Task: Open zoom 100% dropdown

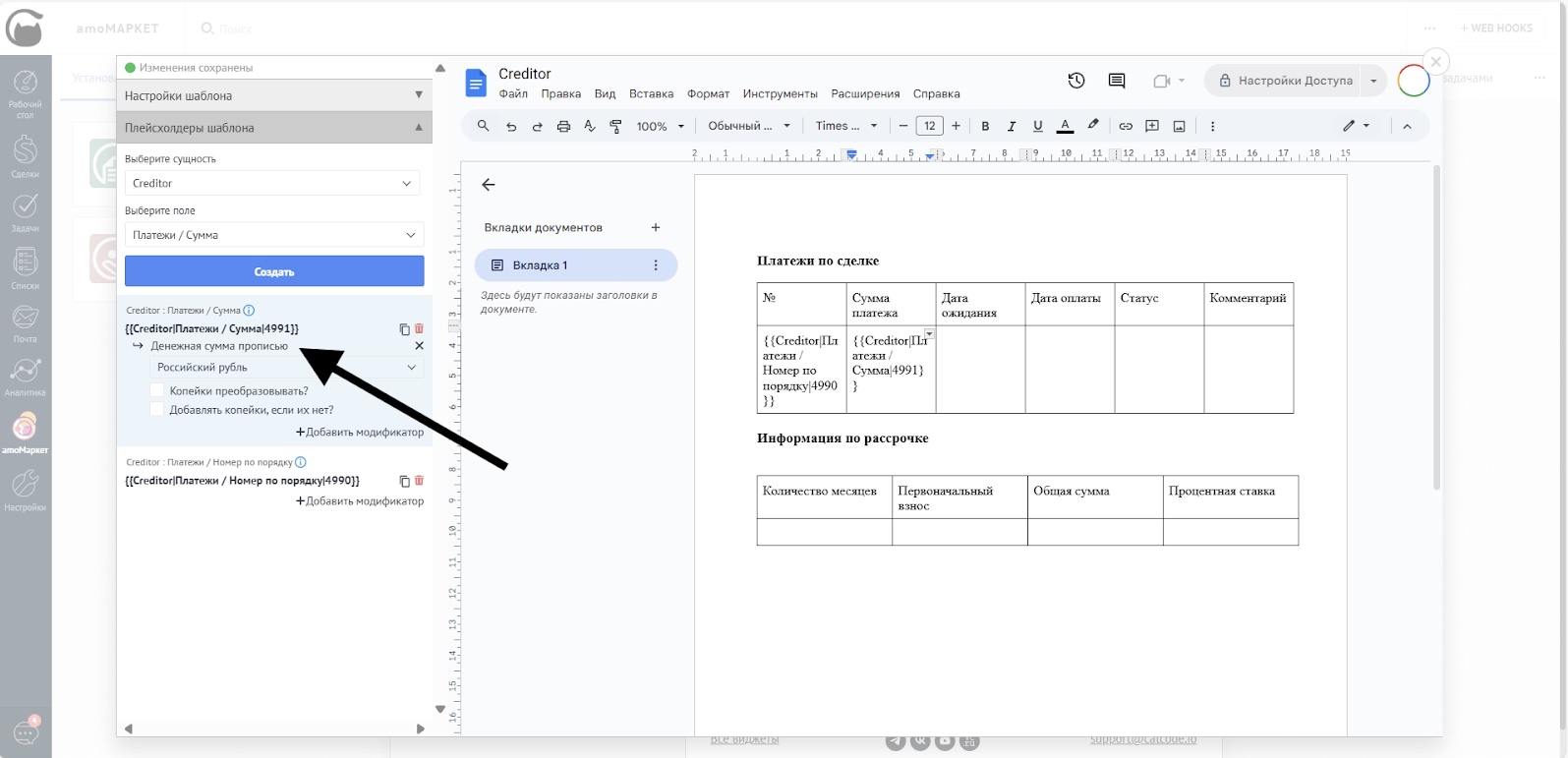Action: pos(660,126)
